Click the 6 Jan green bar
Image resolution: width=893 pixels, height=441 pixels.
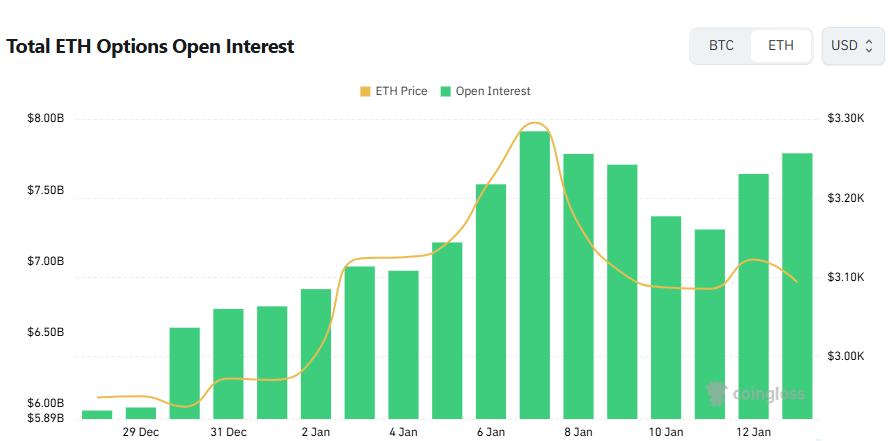pyautogui.click(x=491, y=300)
